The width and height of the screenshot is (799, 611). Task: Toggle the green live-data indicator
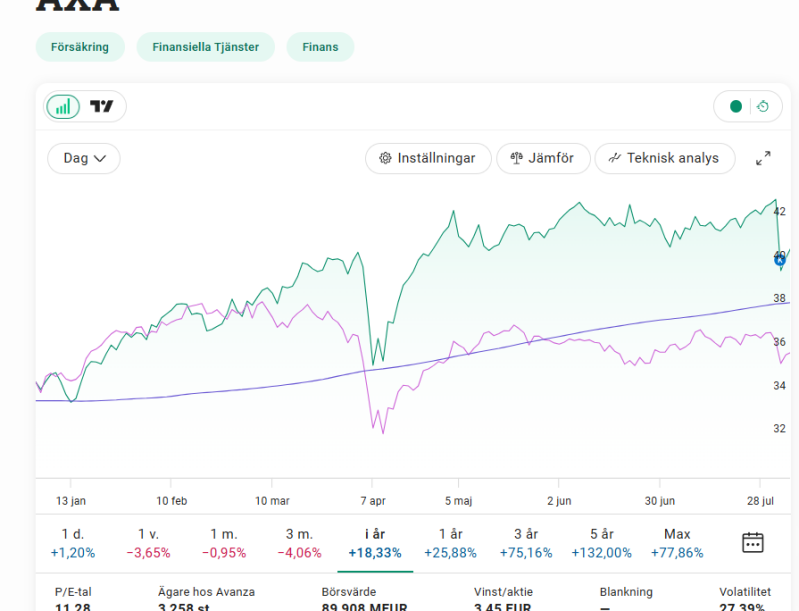pyautogui.click(x=736, y=107)
